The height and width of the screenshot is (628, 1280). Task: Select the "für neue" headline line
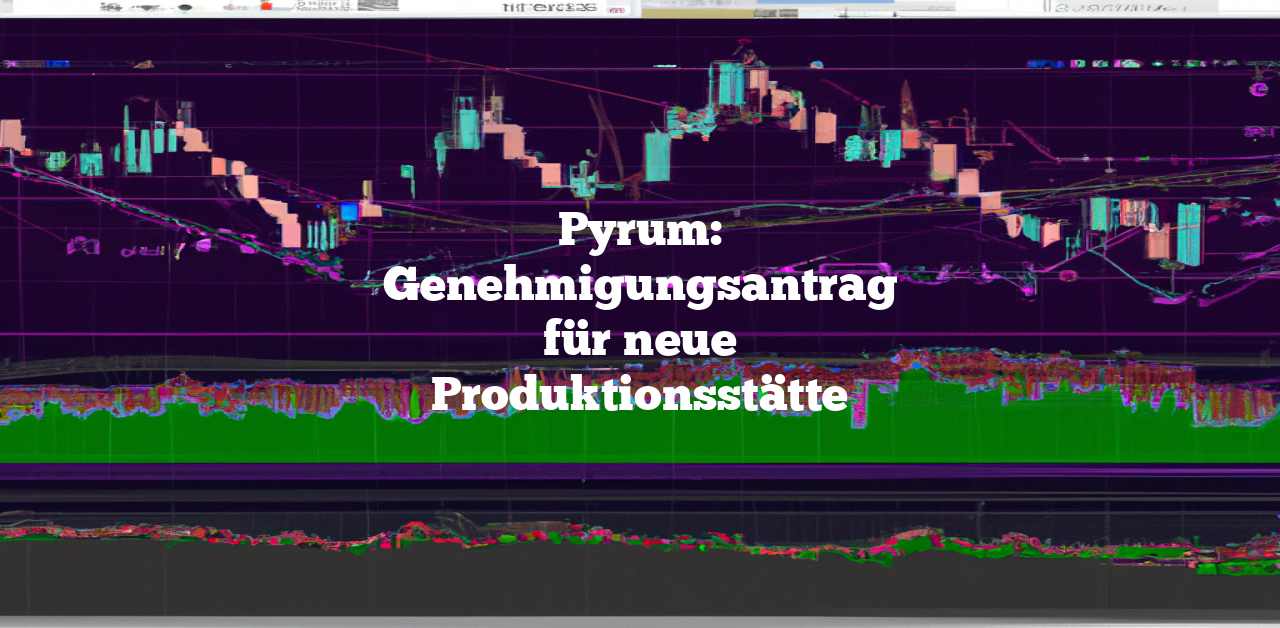[x=639, y=340]
